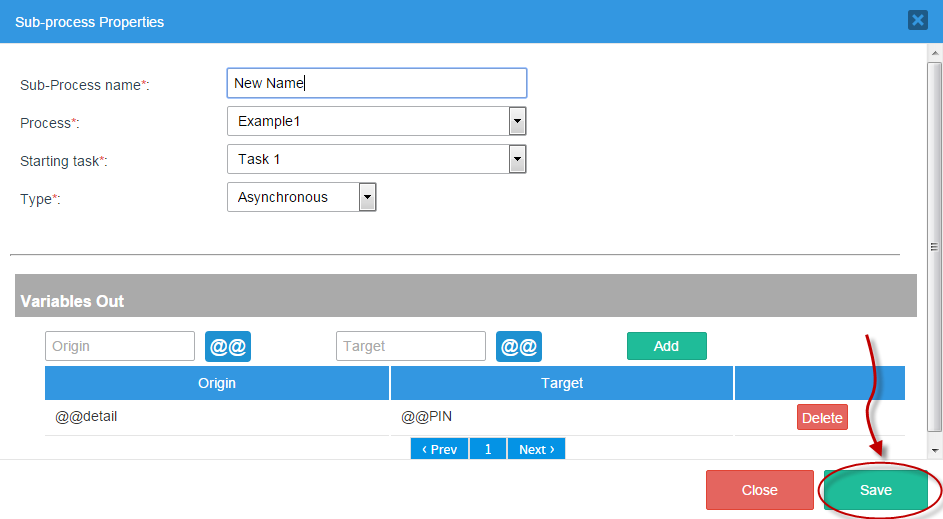943x519 pixels.
Task: Click the Origin column header
Action: [x=217, y=383]
